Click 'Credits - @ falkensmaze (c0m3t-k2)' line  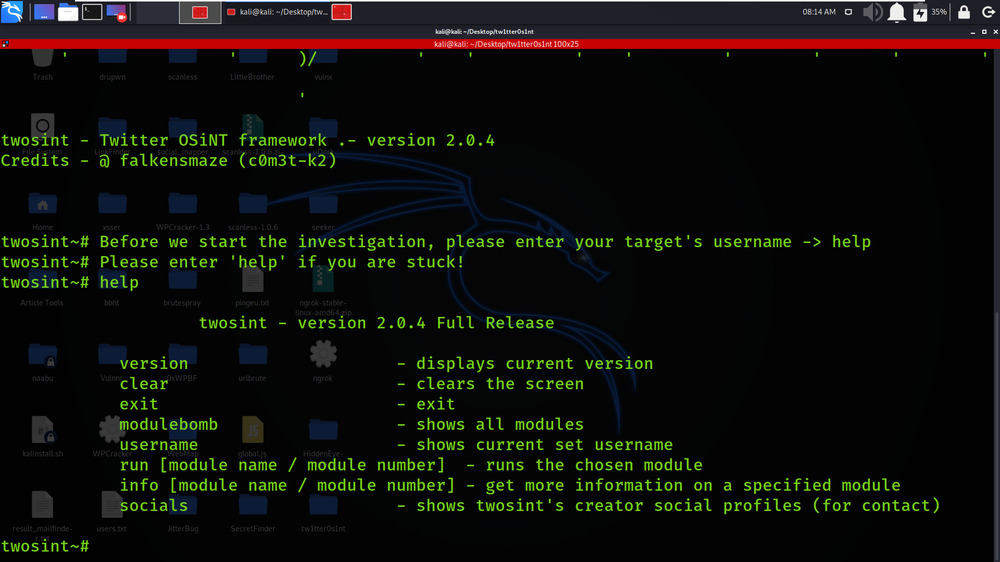point(168,161)
